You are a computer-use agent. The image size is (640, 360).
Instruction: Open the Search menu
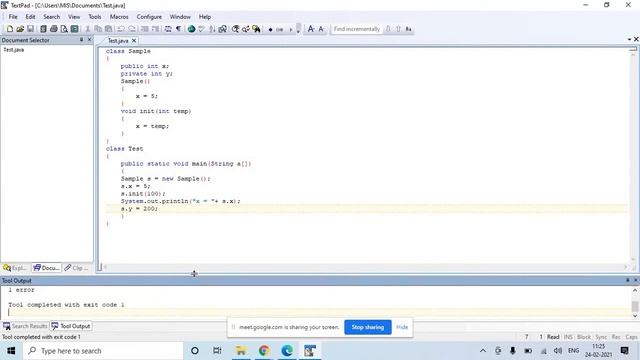tap(51, 17)
